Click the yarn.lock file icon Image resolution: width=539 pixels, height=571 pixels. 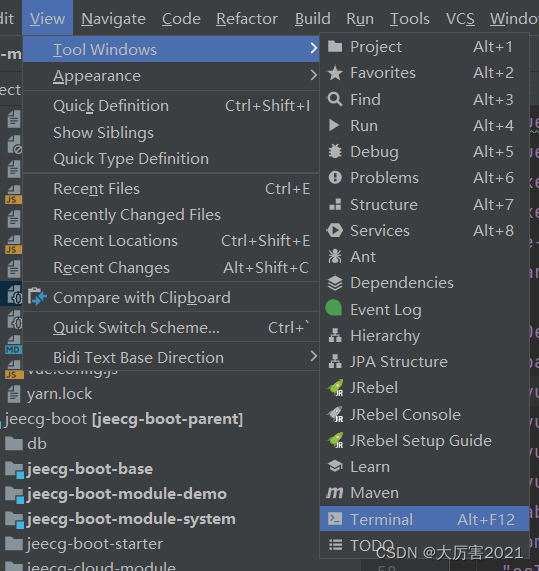pos(14,394)
